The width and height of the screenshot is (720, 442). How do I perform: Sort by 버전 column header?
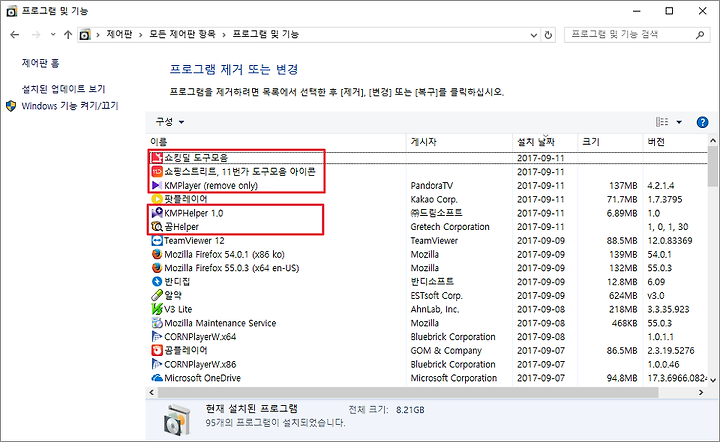click(675, 142)
